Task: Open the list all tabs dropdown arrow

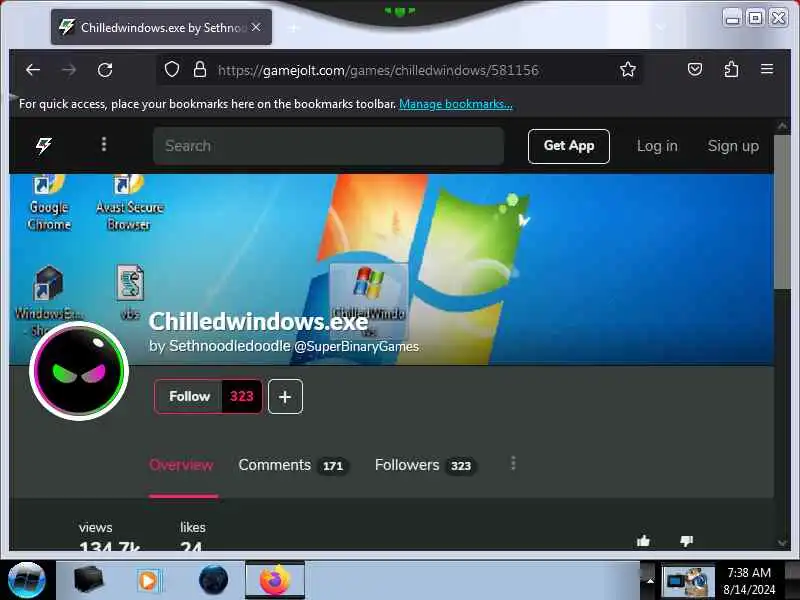Action: (x=660, y=27)
